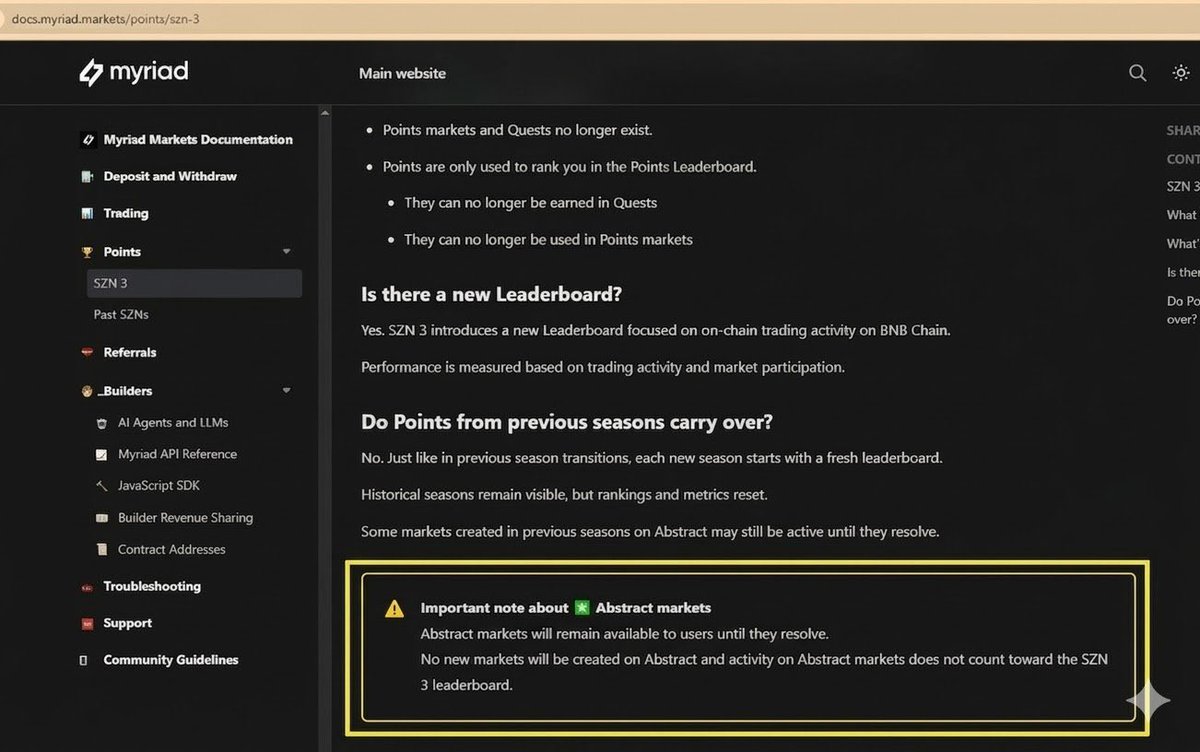The width and height of the screenshot is (1200, 752).
Task: Open the Referrals page
Action: 130,352
